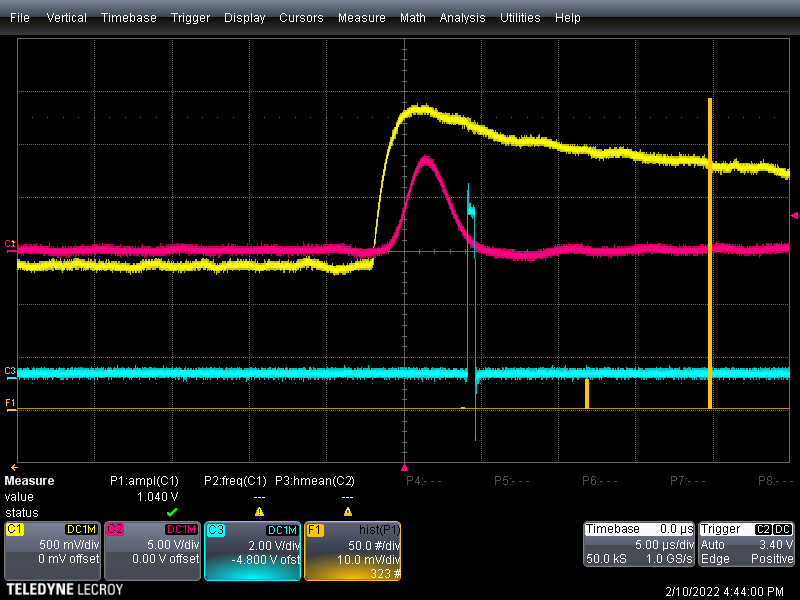Click the DC1M coupling tag in C2 box
800x600 pixels.
point(182,529)
